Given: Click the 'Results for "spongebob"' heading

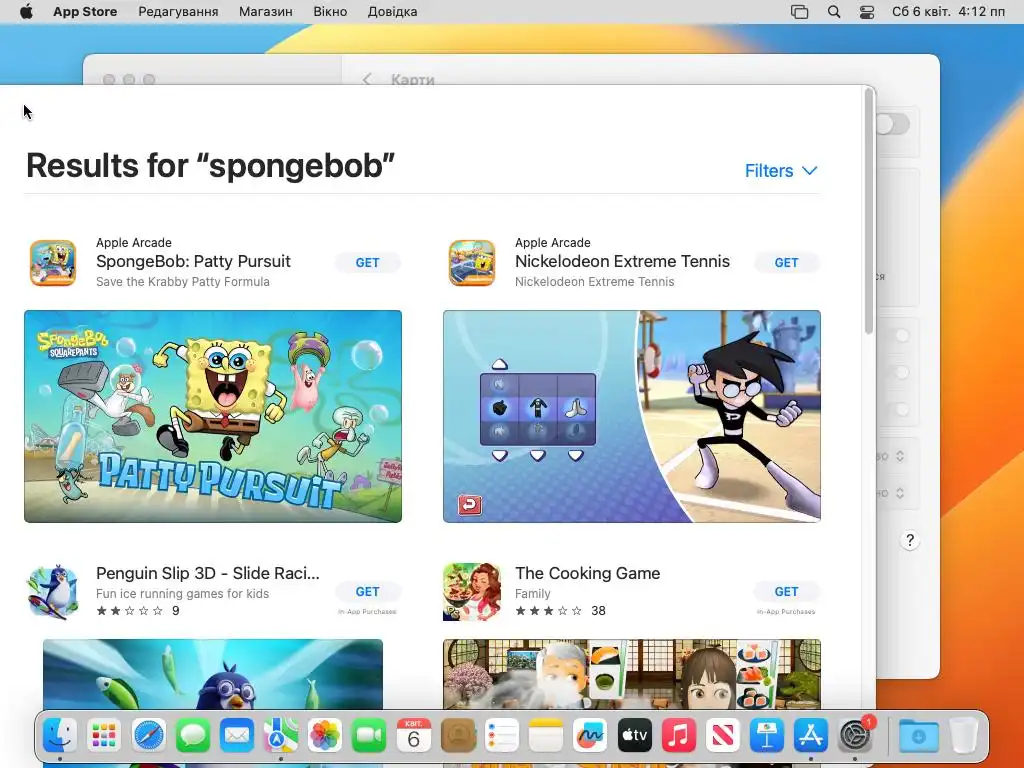Looking at the screenshot, I should 210,165.
